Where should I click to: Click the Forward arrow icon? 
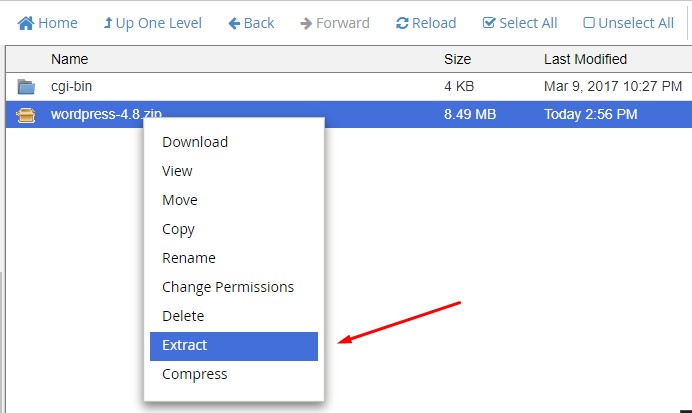pos(306,23)
